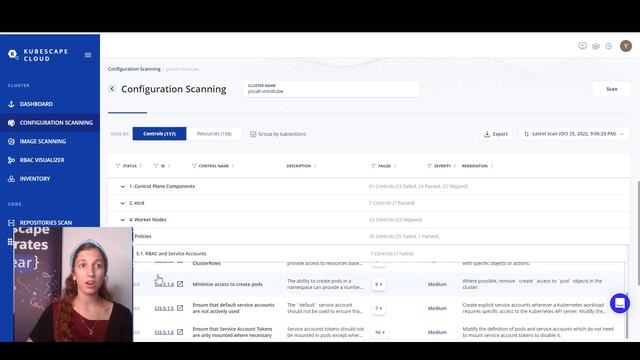640x360 pixels.
Task: Open failed count dropdown for Service Account Tokens
Action: 380,332
